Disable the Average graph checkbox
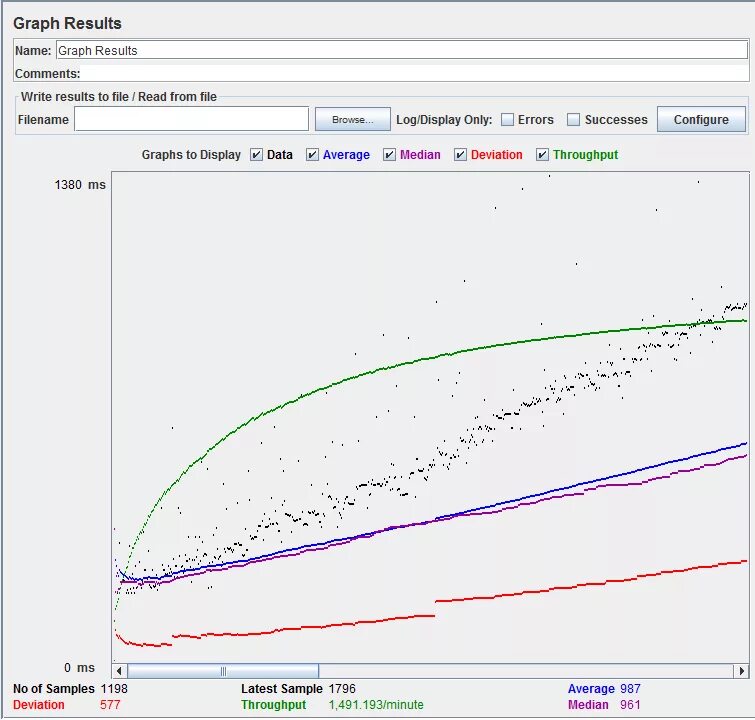Image resolution: width=755 pixels, height=720 pixels. (312, 155)
